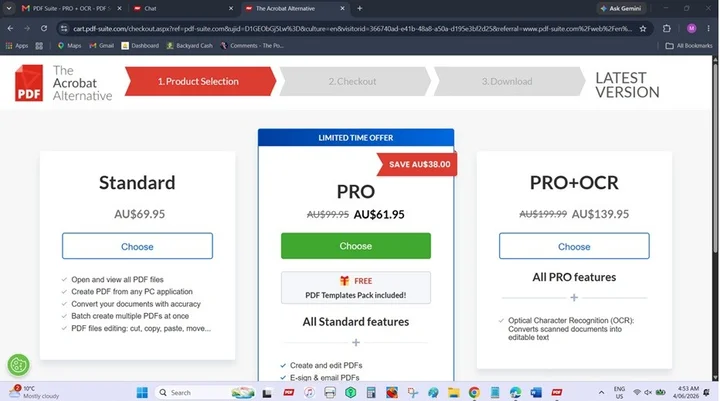Close the Chat tab
This screenshot has width=720, height=401.
click(231, 8)
